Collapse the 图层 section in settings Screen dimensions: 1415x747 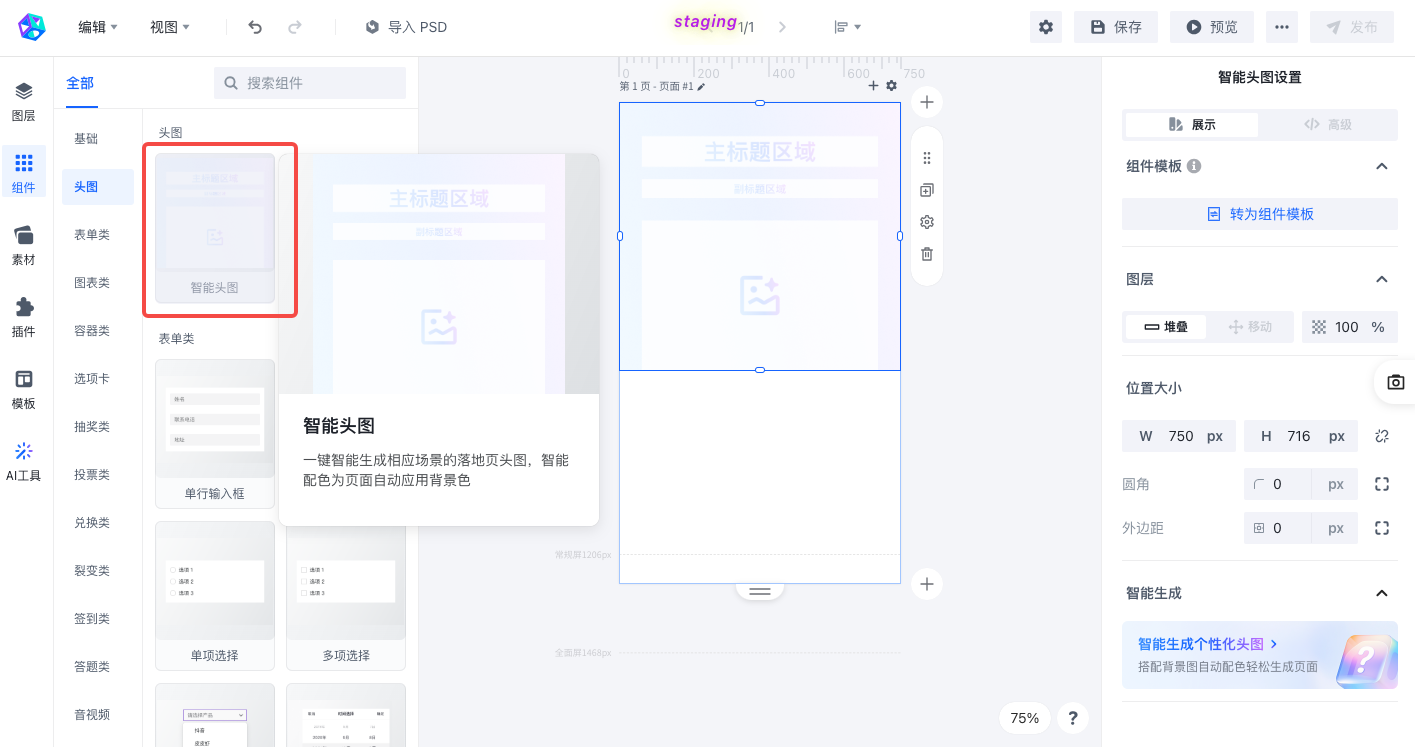click(x=1382, y=279)
